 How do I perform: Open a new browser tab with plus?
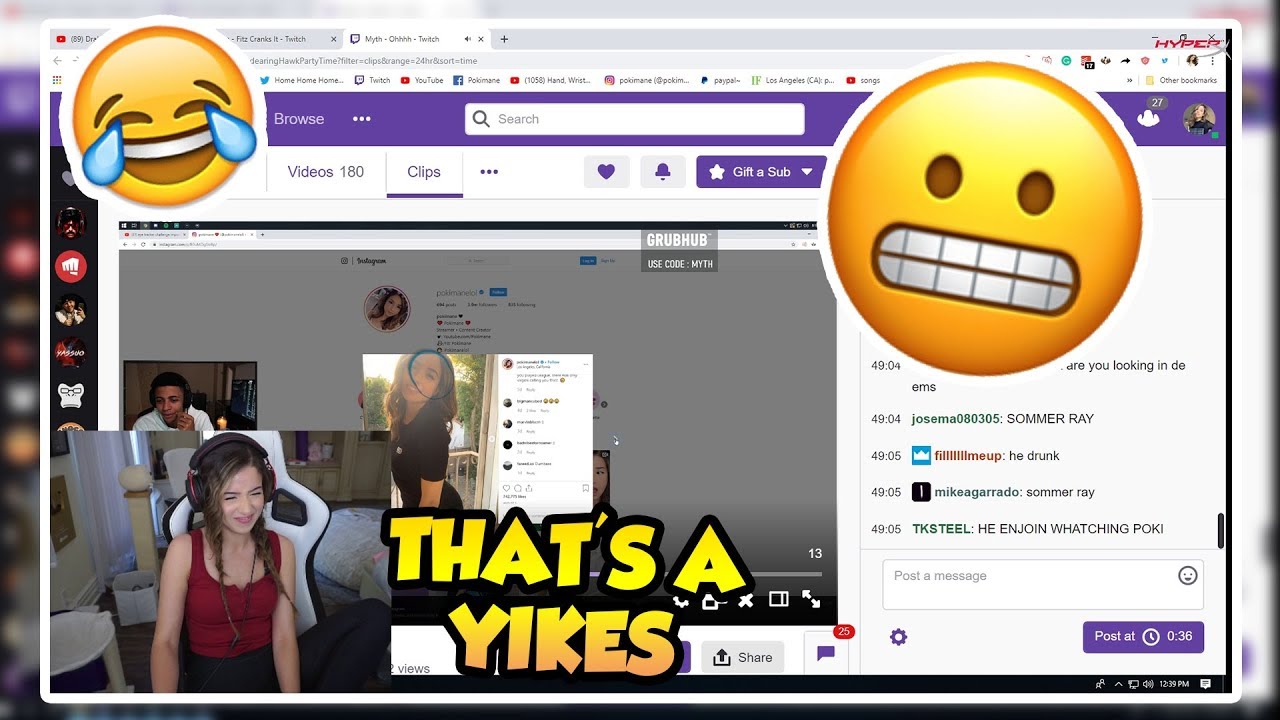tap(504, 39)
